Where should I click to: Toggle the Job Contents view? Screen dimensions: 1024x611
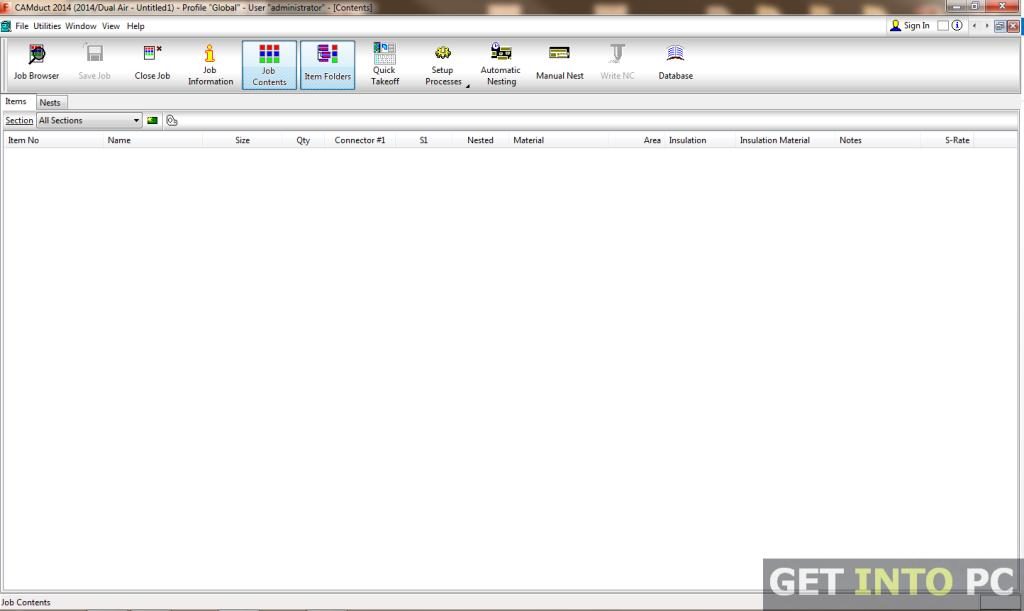[269, 64]
